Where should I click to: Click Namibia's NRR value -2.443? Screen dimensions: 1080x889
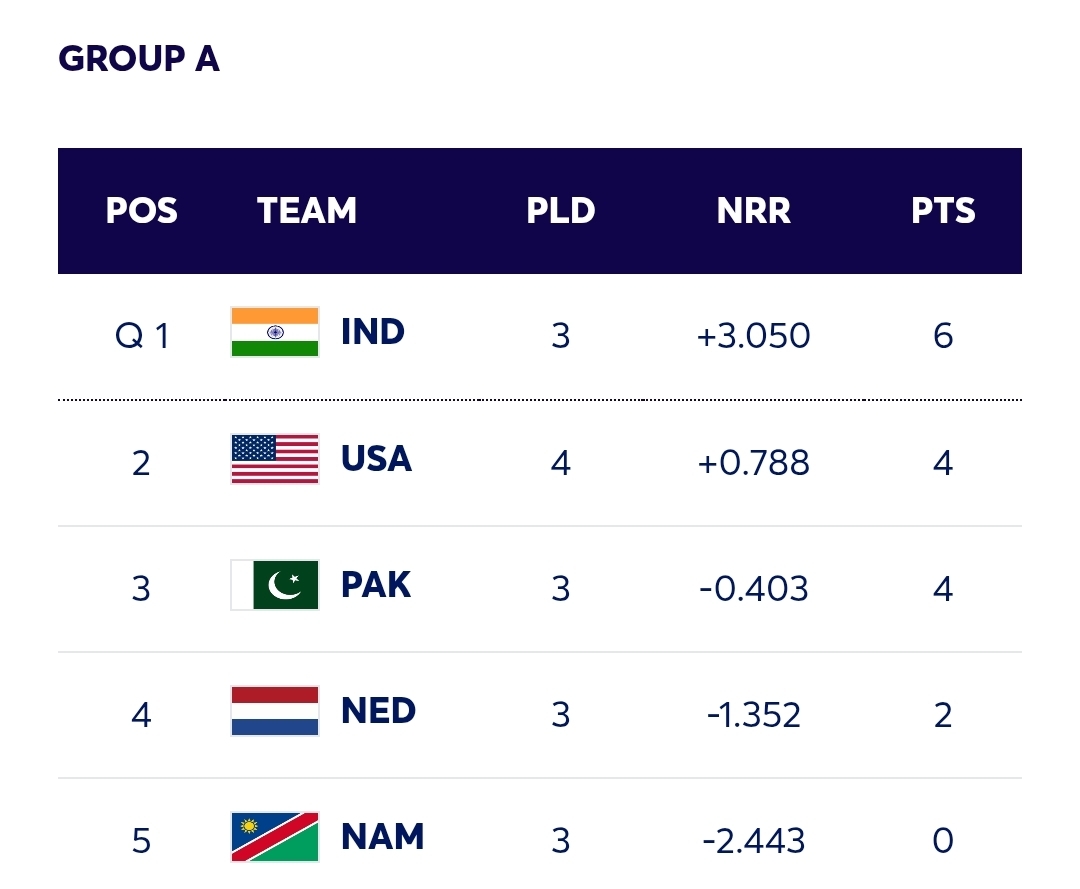point(753,841)
